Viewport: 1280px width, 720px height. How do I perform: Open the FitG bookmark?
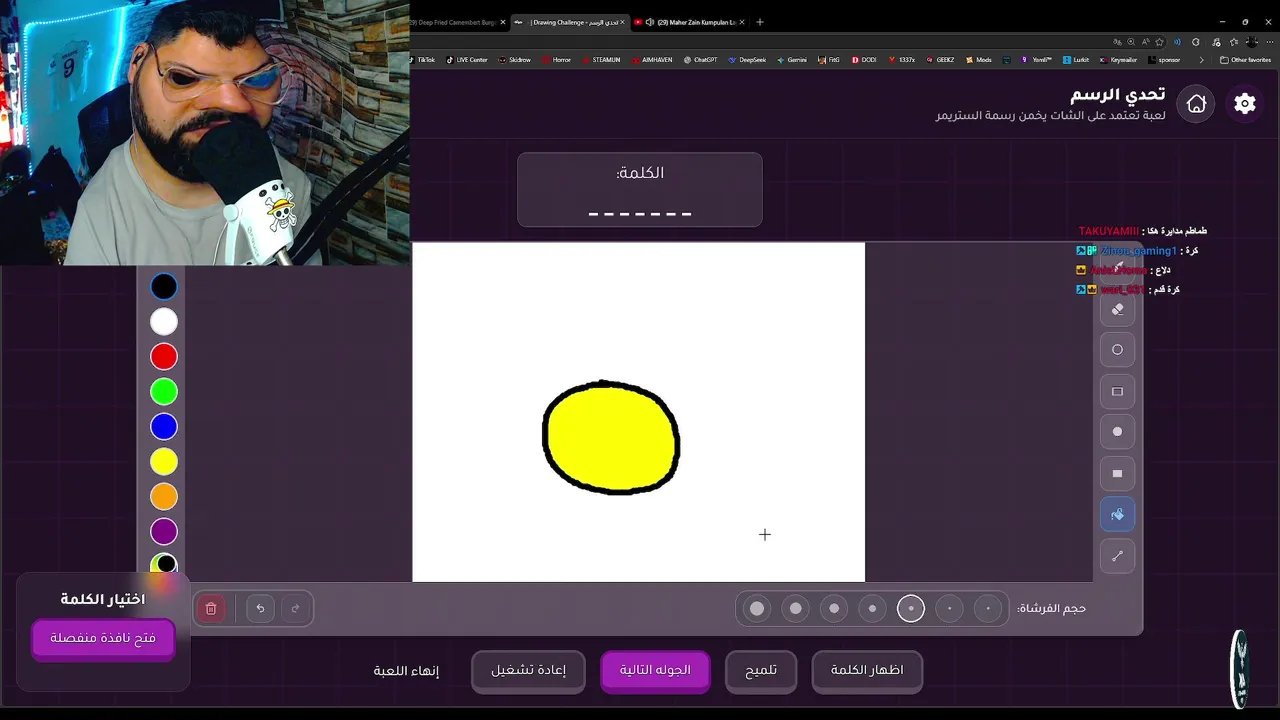829,60
